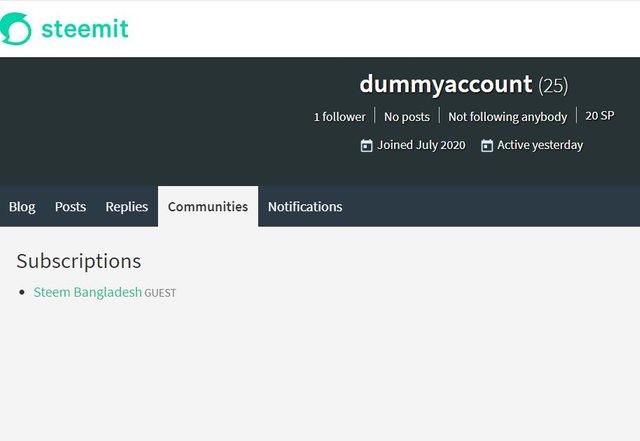The width and height of the screenshot is (640, 441).
Task: Click the No posts link
Action: coord(407,117)
